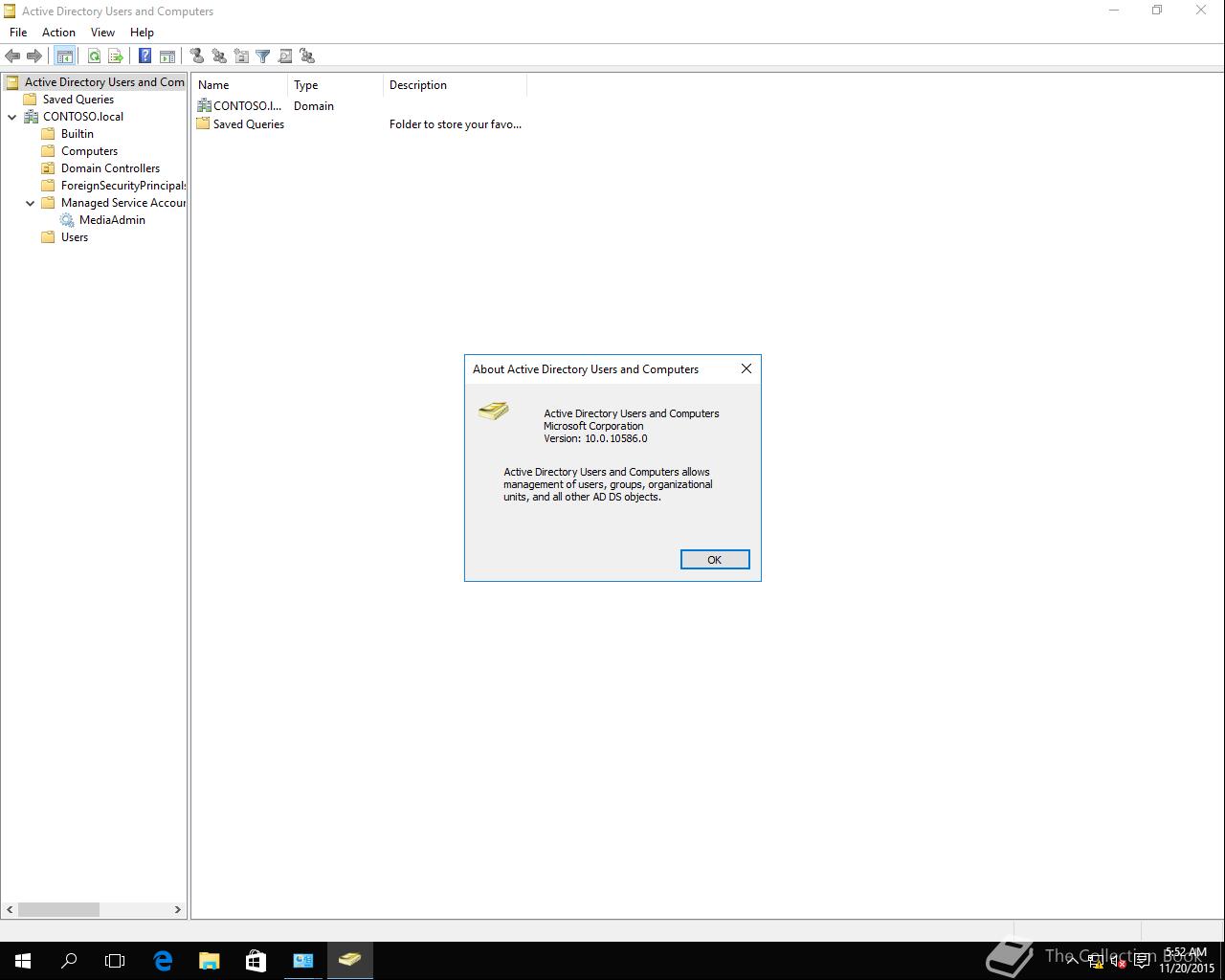Click the add to group toolbar icon
The height and width of the screenshot is (980, 1225).
click(307, 56)
